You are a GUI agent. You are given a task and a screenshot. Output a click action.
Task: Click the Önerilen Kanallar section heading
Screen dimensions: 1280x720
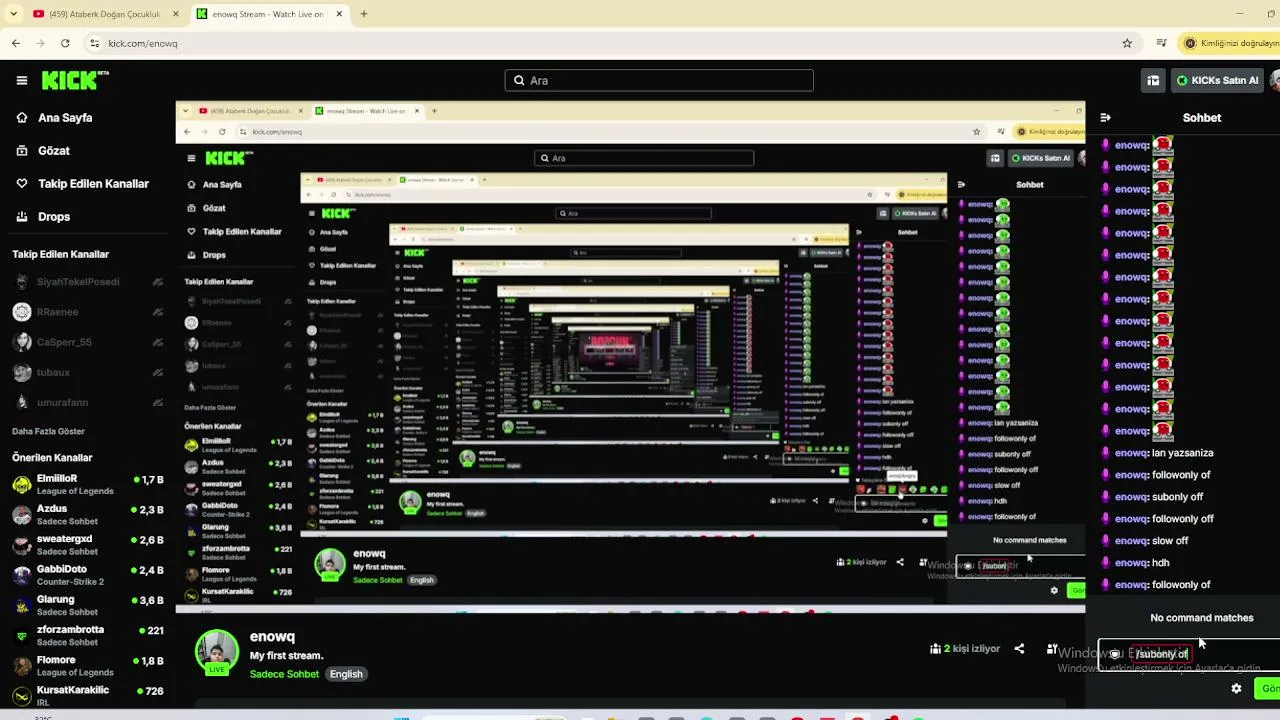(x=52, y=458)
